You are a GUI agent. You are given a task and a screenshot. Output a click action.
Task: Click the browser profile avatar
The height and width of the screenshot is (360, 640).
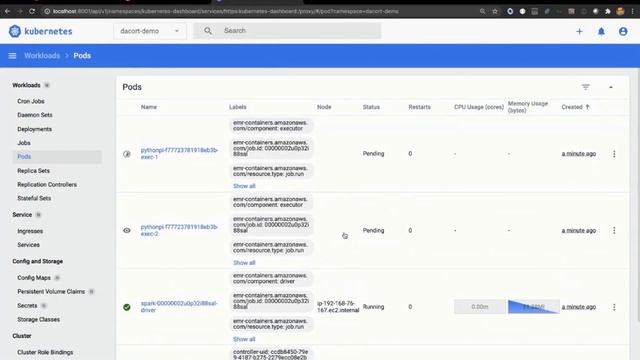tap(620, 11)
